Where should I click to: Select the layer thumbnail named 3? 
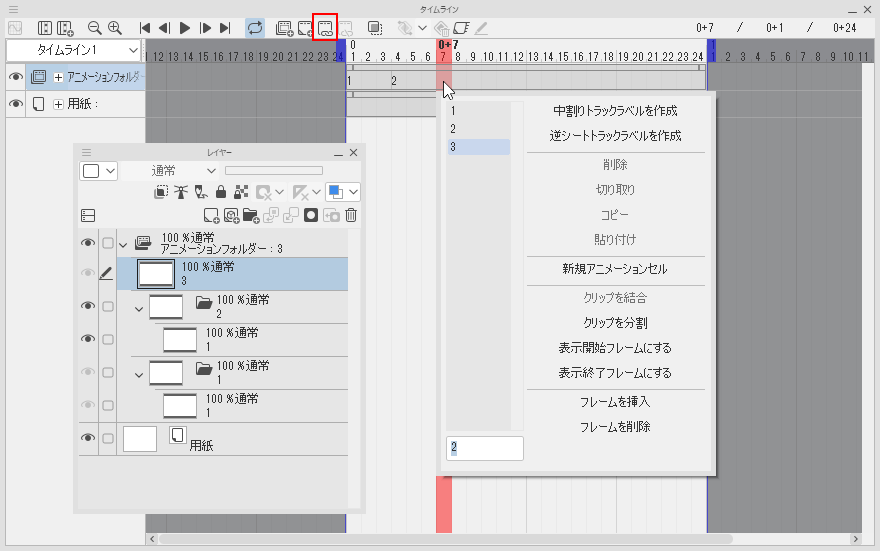[x=156, y=274]
